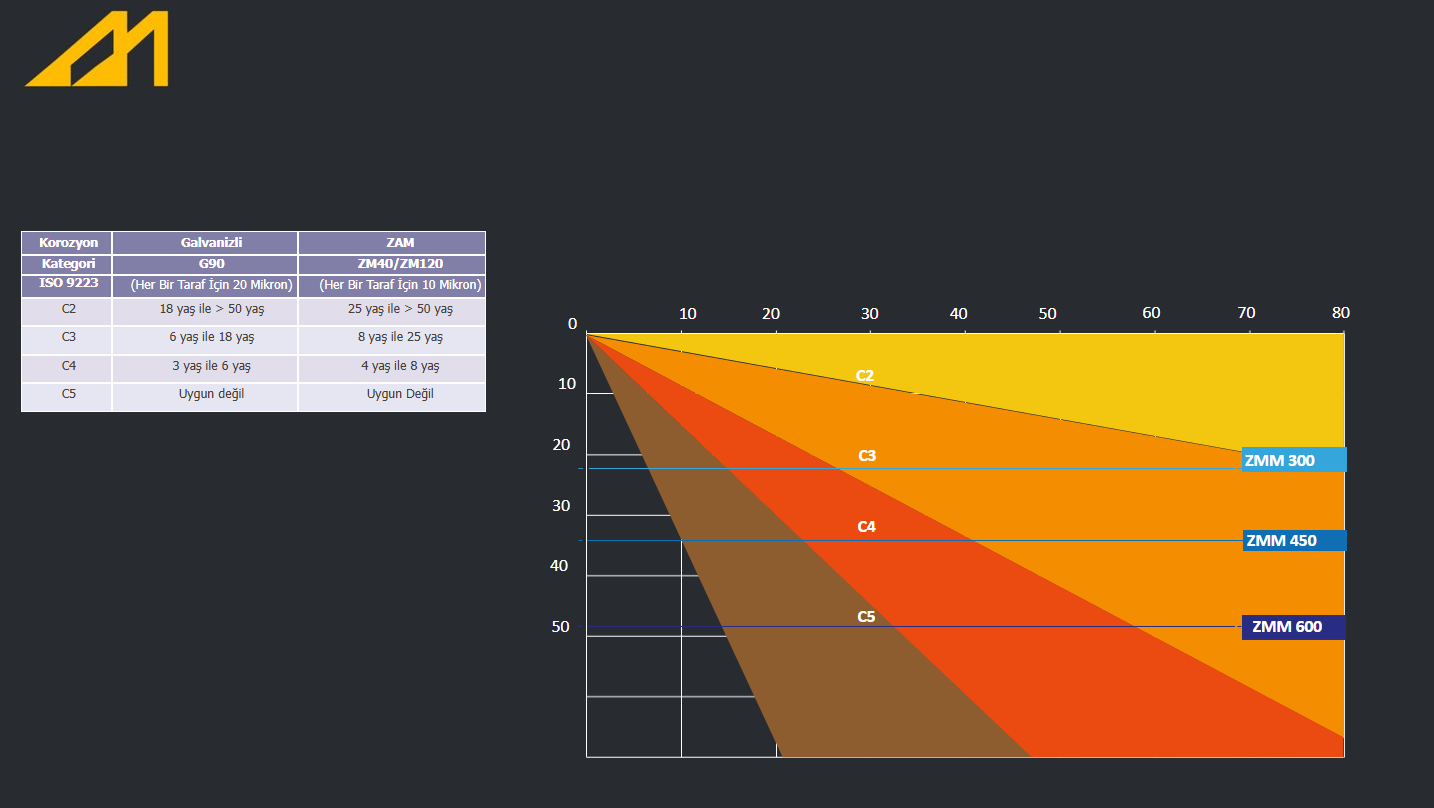Select 'Uygun değil' in the Galvanizli column
This screenshot has width=1434, height=808.
(205, 396)
